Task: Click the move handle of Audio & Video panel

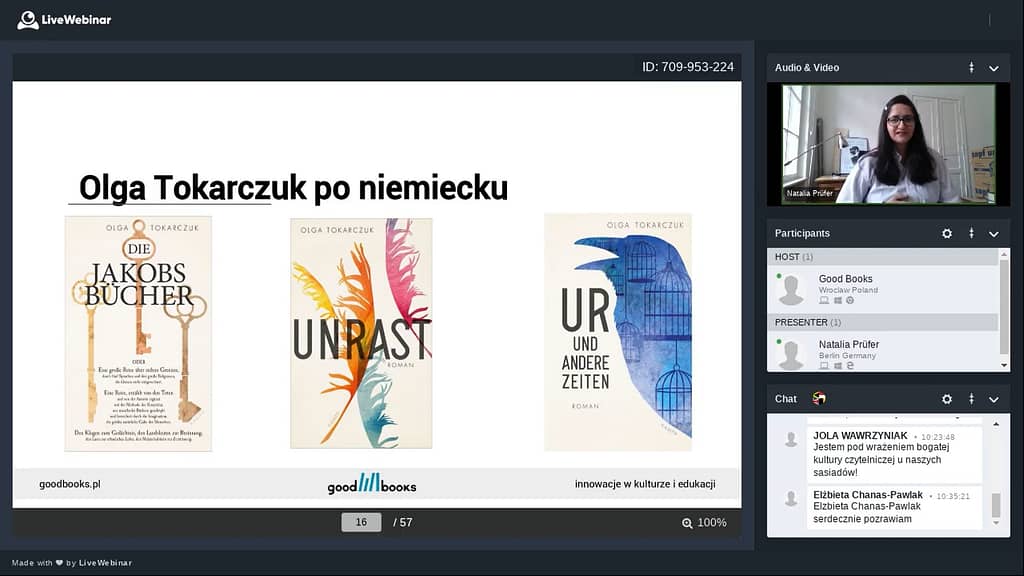Action: coord(971,67)
